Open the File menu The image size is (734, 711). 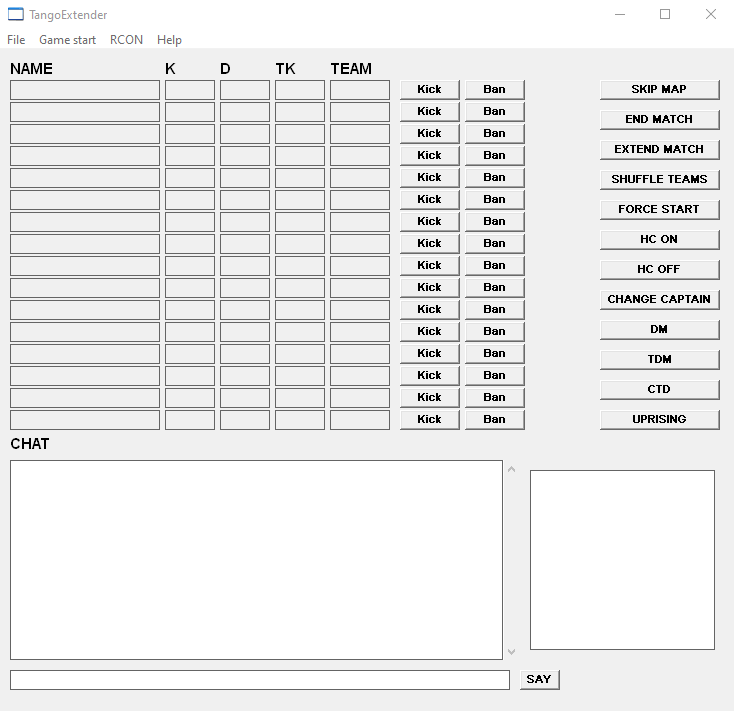click(16, 40)
